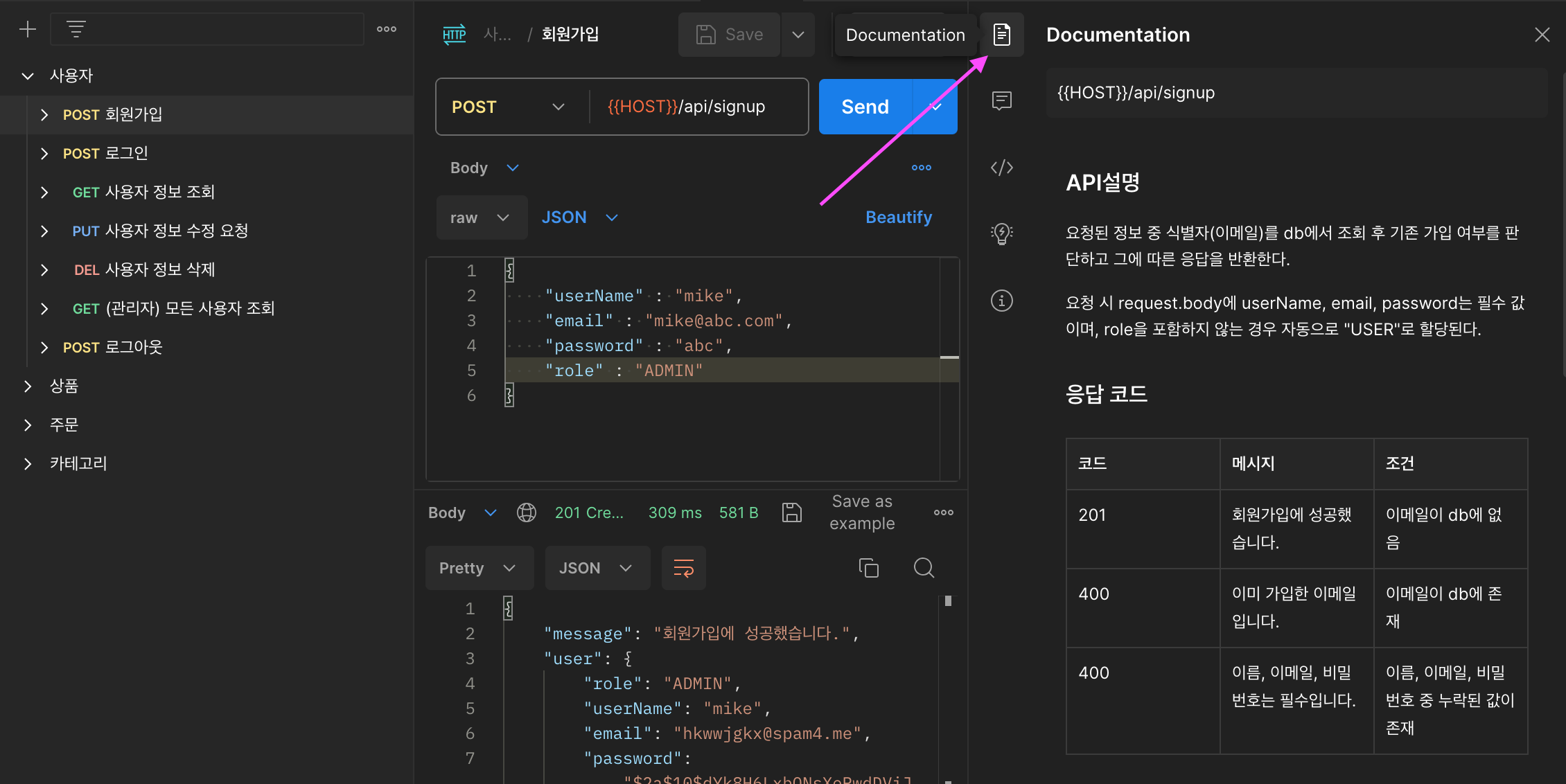The width and height of the screenshot is (1566, 784).
Task: Click the plus icon to create new item
Action: click(x=28, y=29)
